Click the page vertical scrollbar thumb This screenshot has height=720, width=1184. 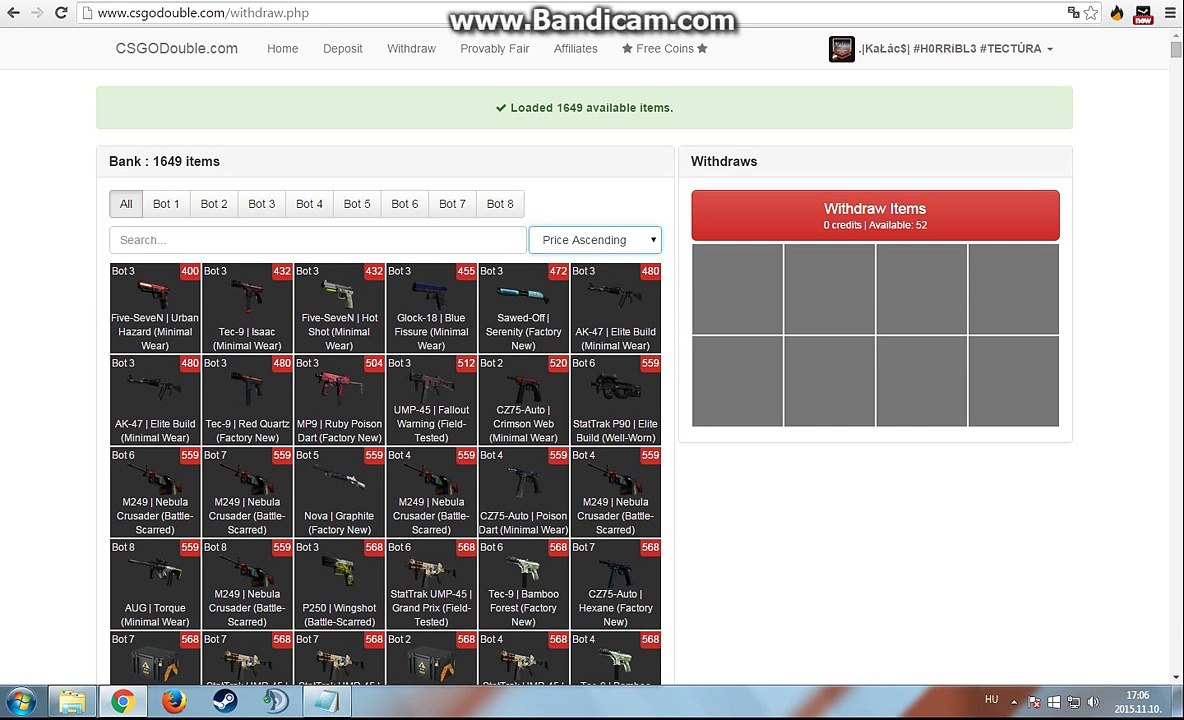pyautogui.click(x=1176, y=50)
